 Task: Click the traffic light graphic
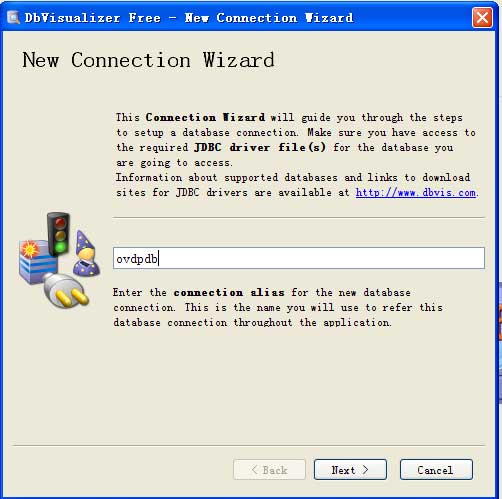tap(59, 234)
